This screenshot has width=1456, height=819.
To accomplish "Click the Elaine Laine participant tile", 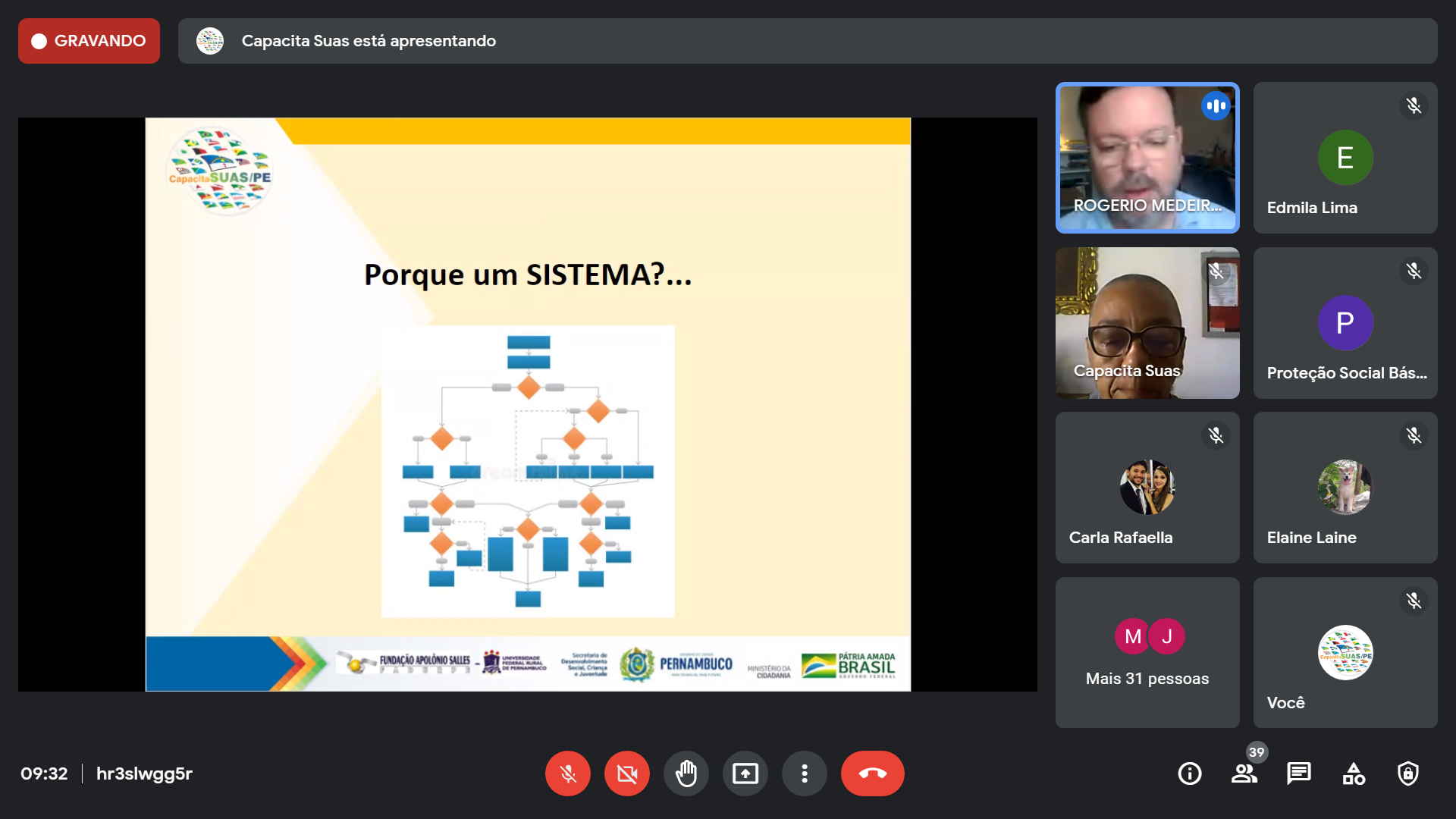I will pos(1345,488).
